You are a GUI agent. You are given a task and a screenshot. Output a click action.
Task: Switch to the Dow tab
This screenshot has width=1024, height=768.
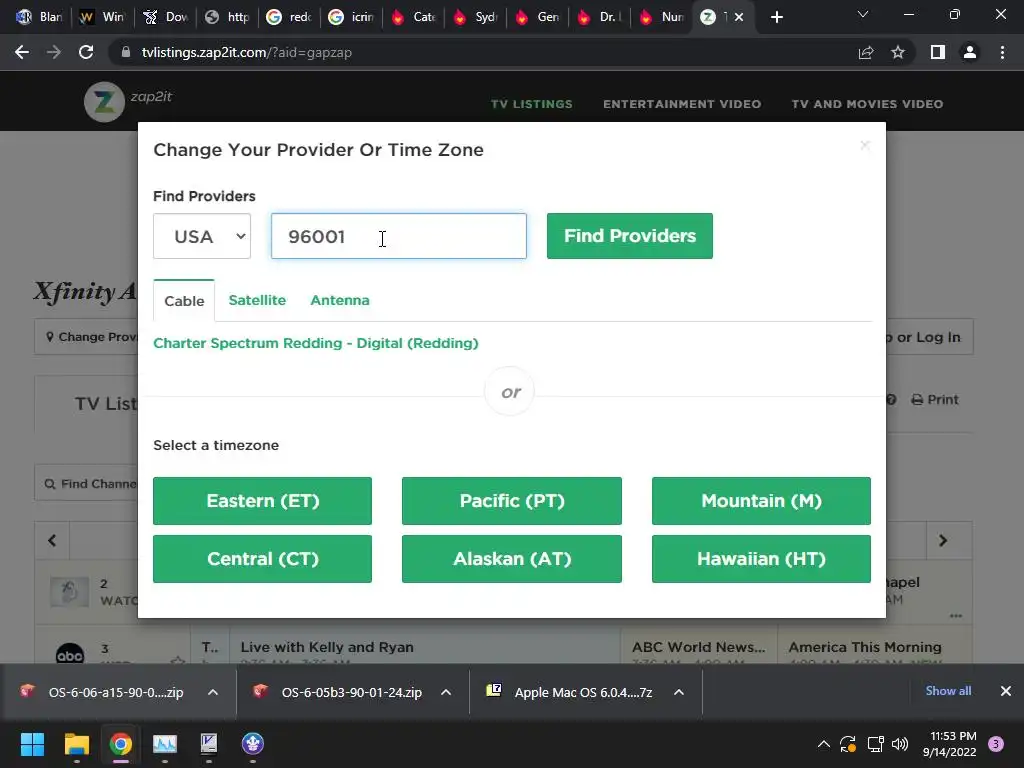165,17
